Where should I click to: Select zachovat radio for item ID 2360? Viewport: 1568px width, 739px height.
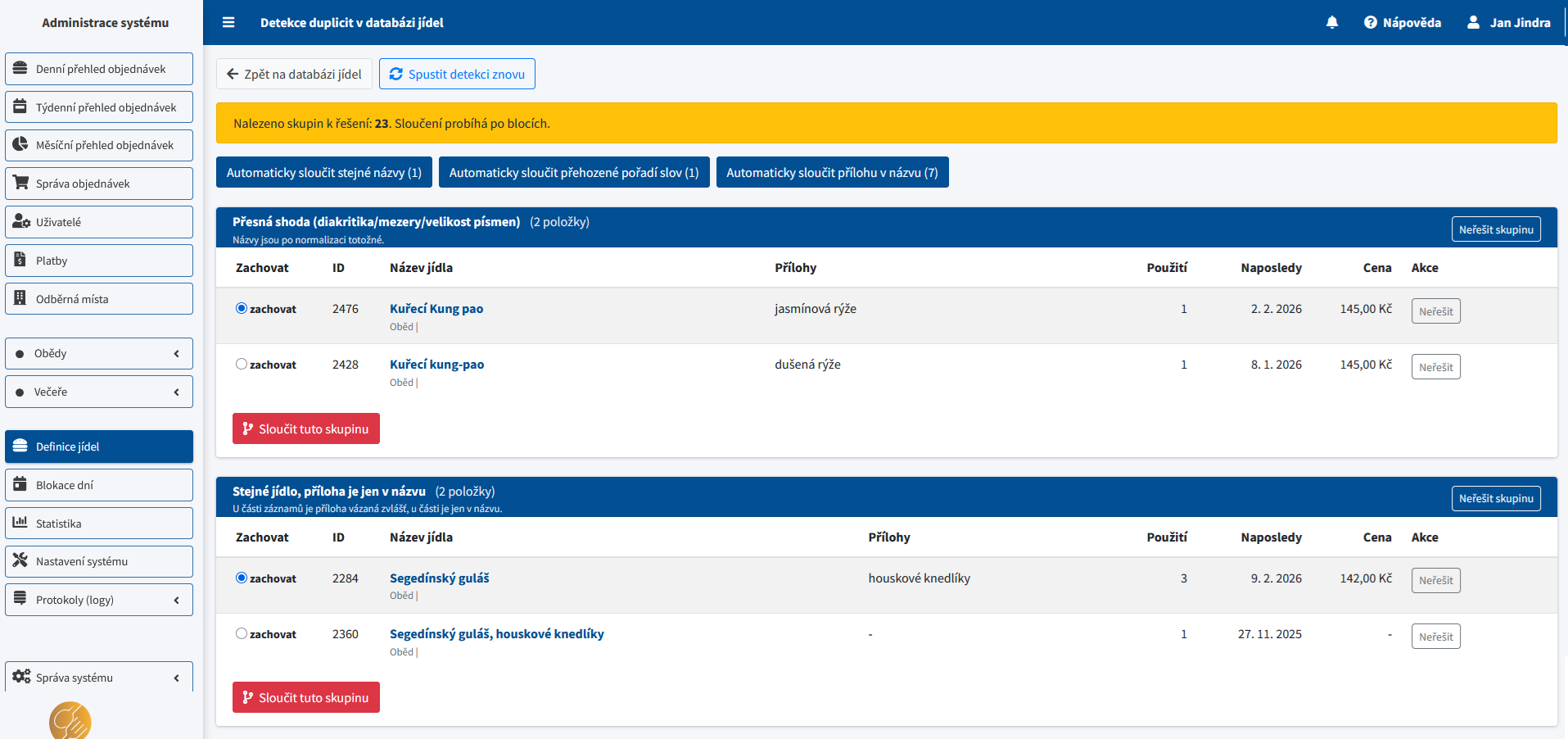[x=242, y=633]
